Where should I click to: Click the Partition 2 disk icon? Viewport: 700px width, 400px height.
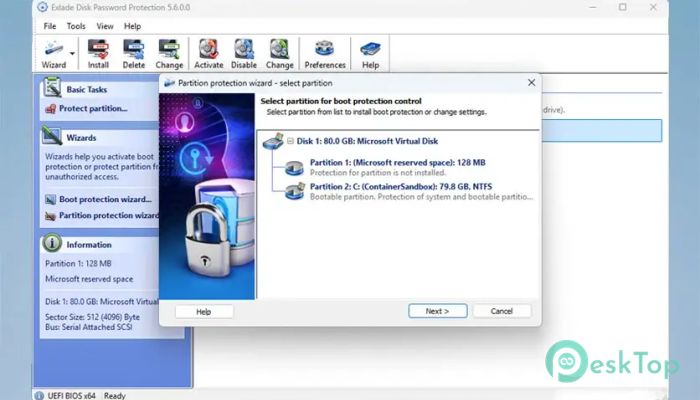click(295, 192)
